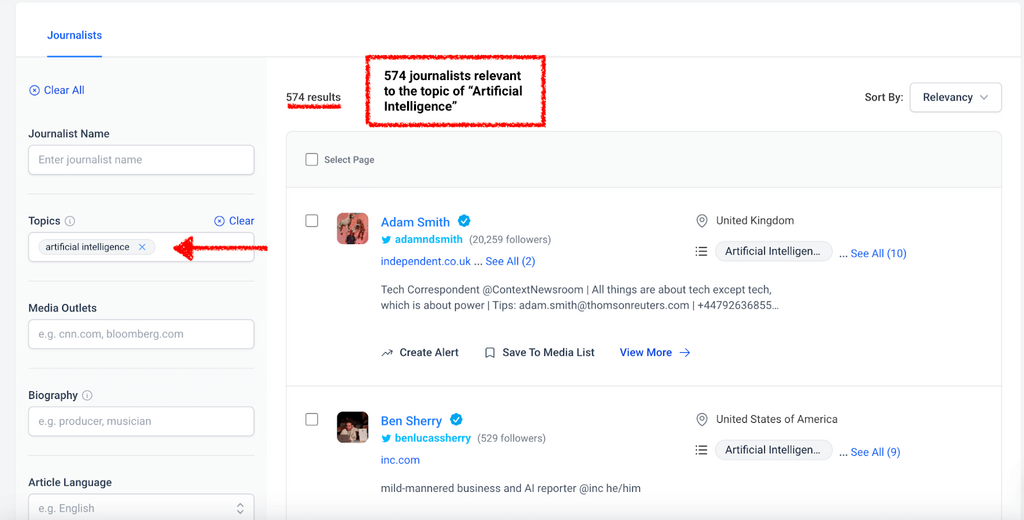Screen dimensions: 1024x520
Task: Click Ben Sherry's topics list icon
Action: pos(702,451)
